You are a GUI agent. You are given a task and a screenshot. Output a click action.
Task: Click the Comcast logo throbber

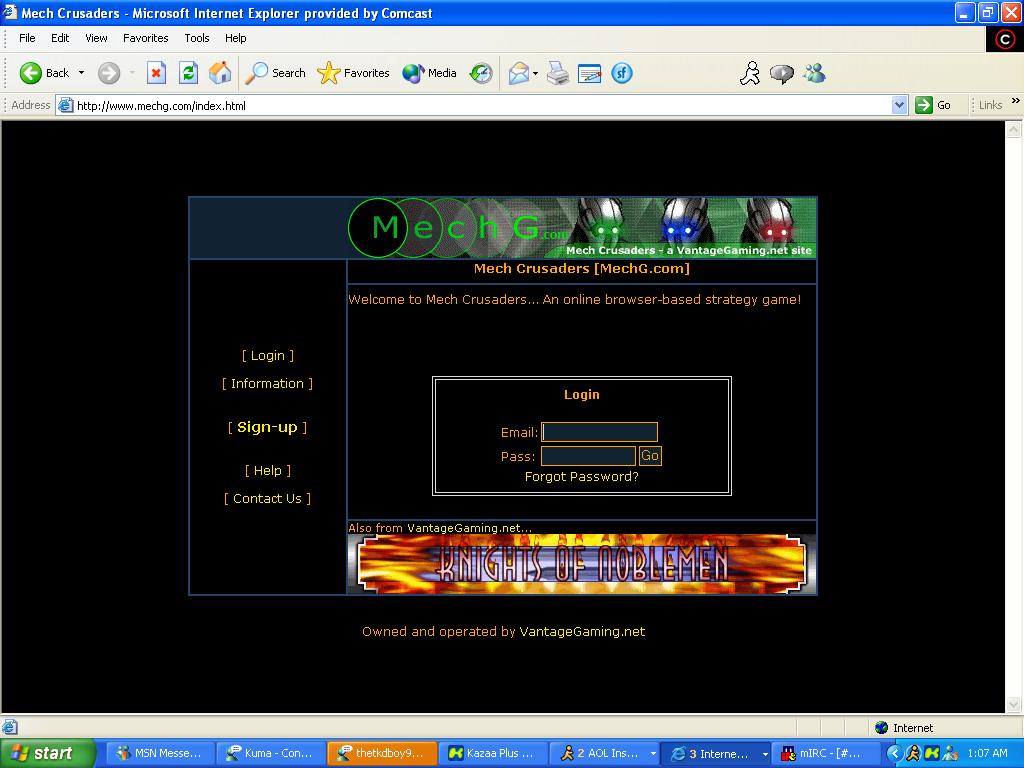coord(1005,40)
